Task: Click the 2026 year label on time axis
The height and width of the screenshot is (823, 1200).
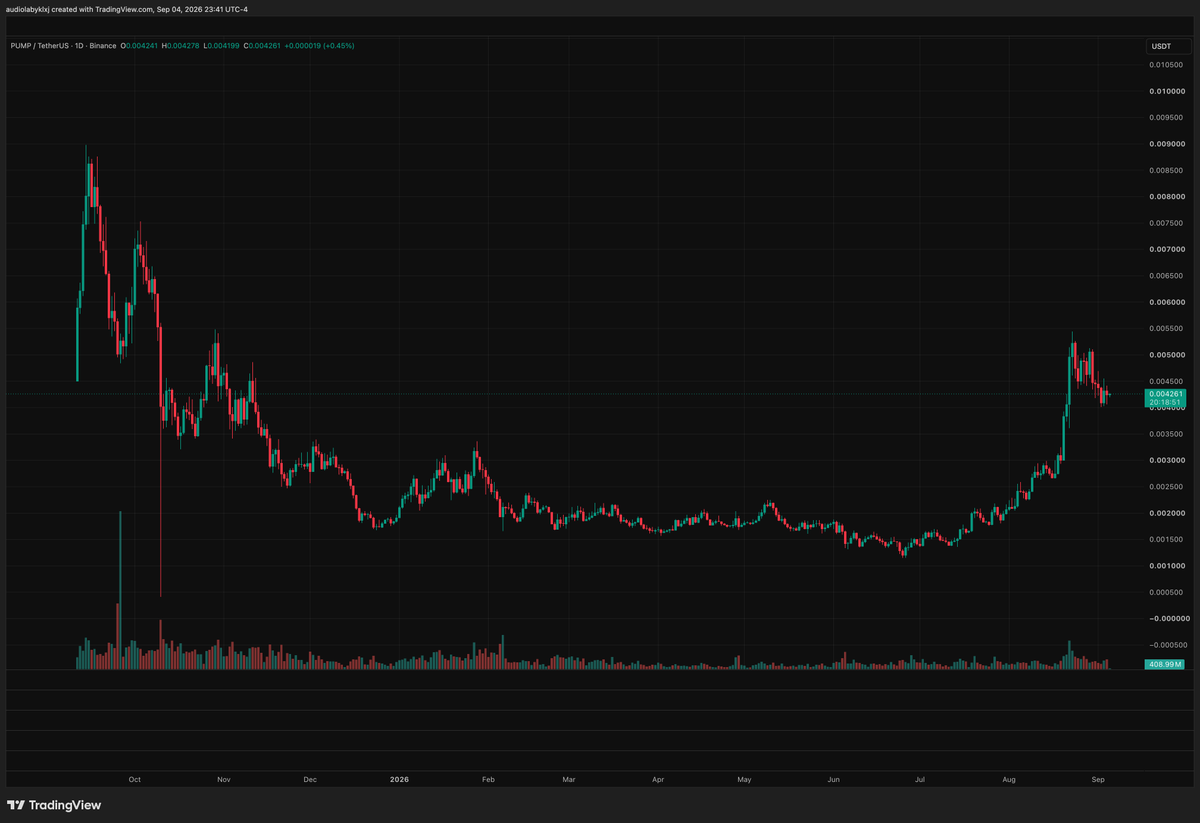Action: click(x=399, y=779)
